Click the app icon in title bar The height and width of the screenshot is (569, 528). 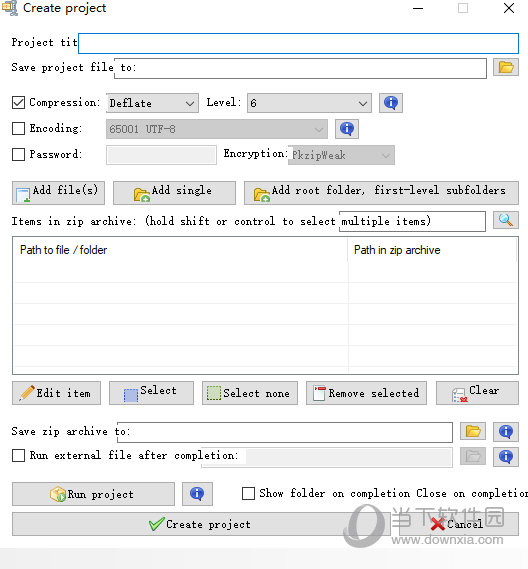point(10,8)
